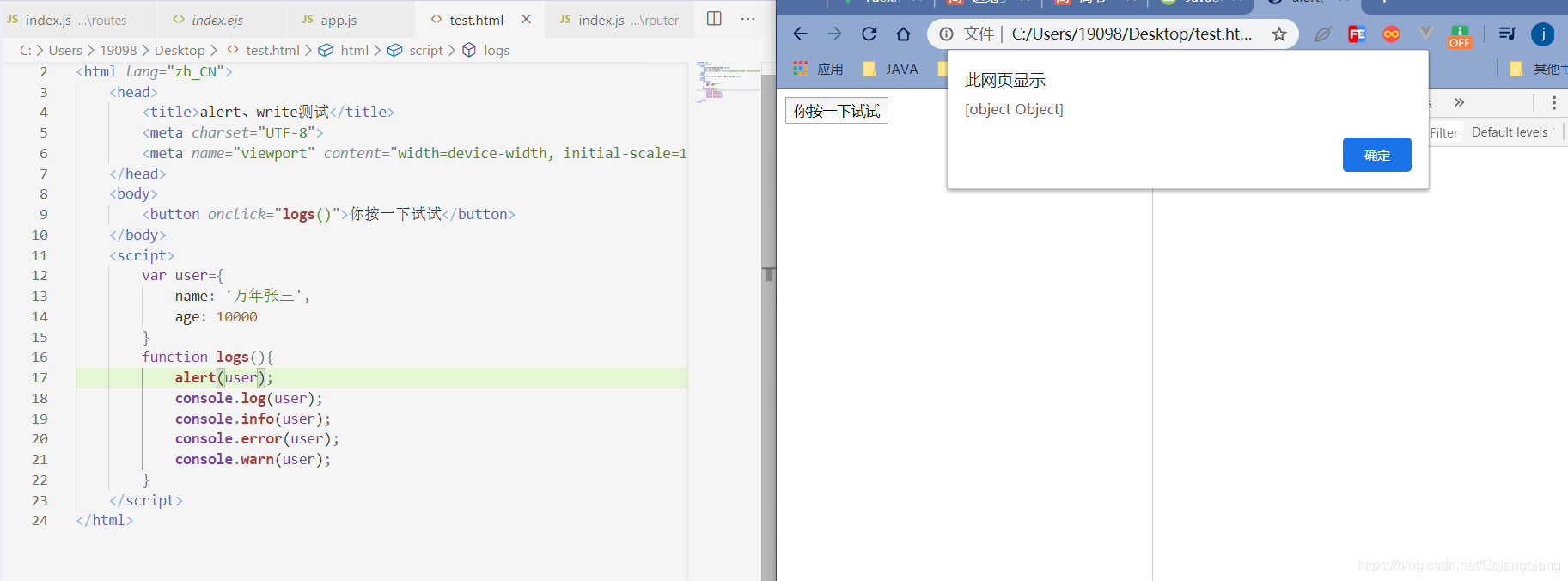Click line number 12 in gutter

point(40,275)
